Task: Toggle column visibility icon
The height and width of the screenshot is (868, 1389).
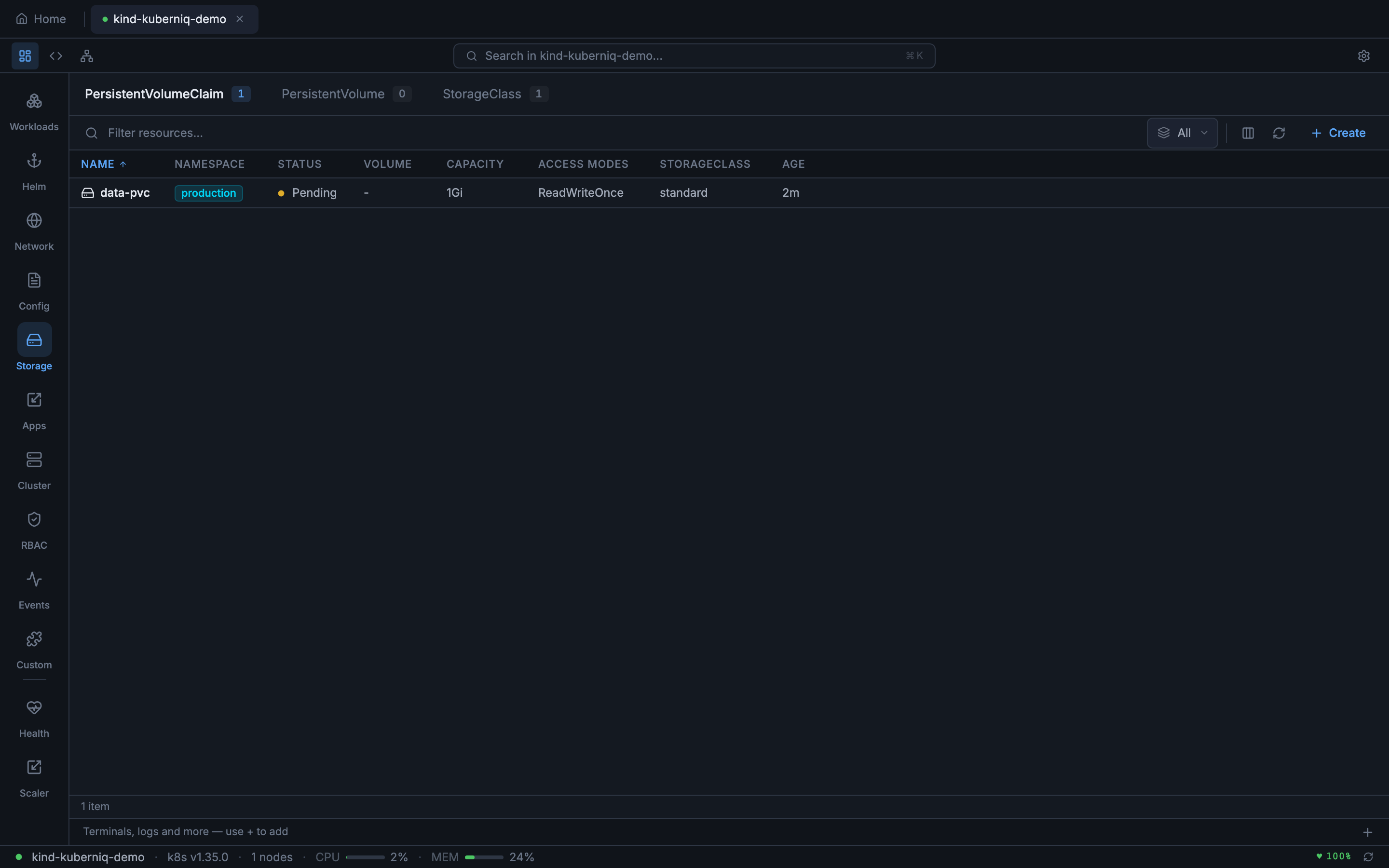Action: coord(1248,133)
